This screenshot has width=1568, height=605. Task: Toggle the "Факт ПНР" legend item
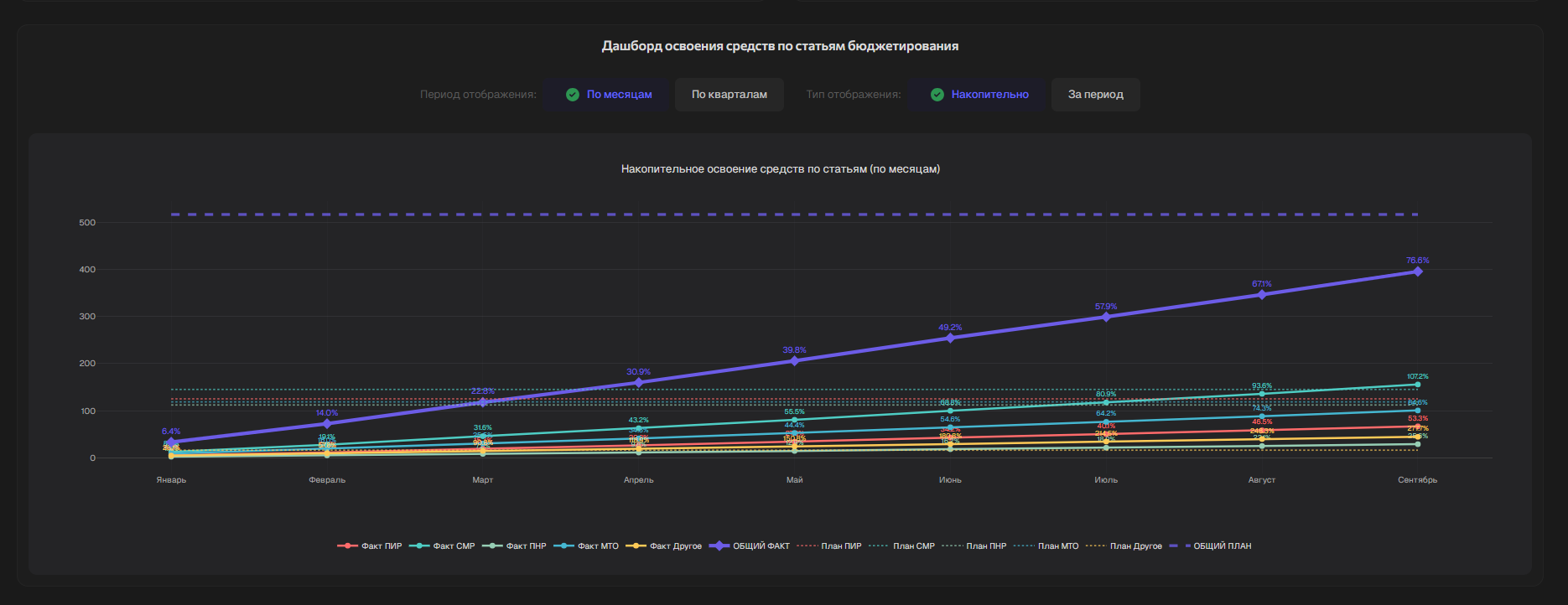(515, 546)
